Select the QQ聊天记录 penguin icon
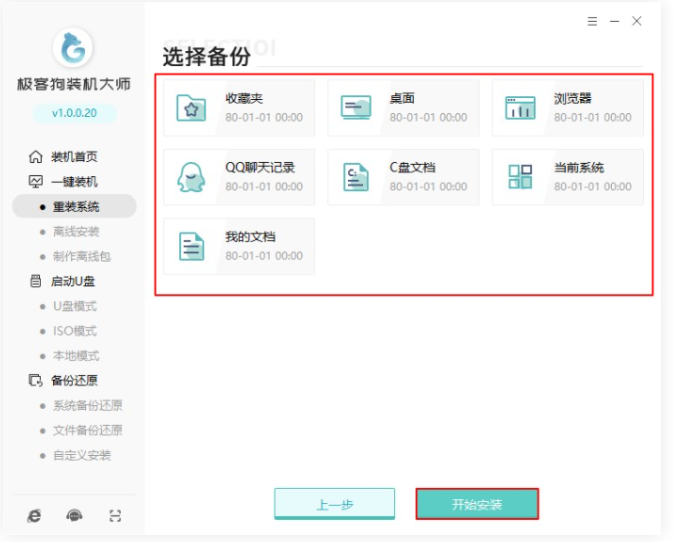This screenshot has height=542, width=673. [190, 177]
